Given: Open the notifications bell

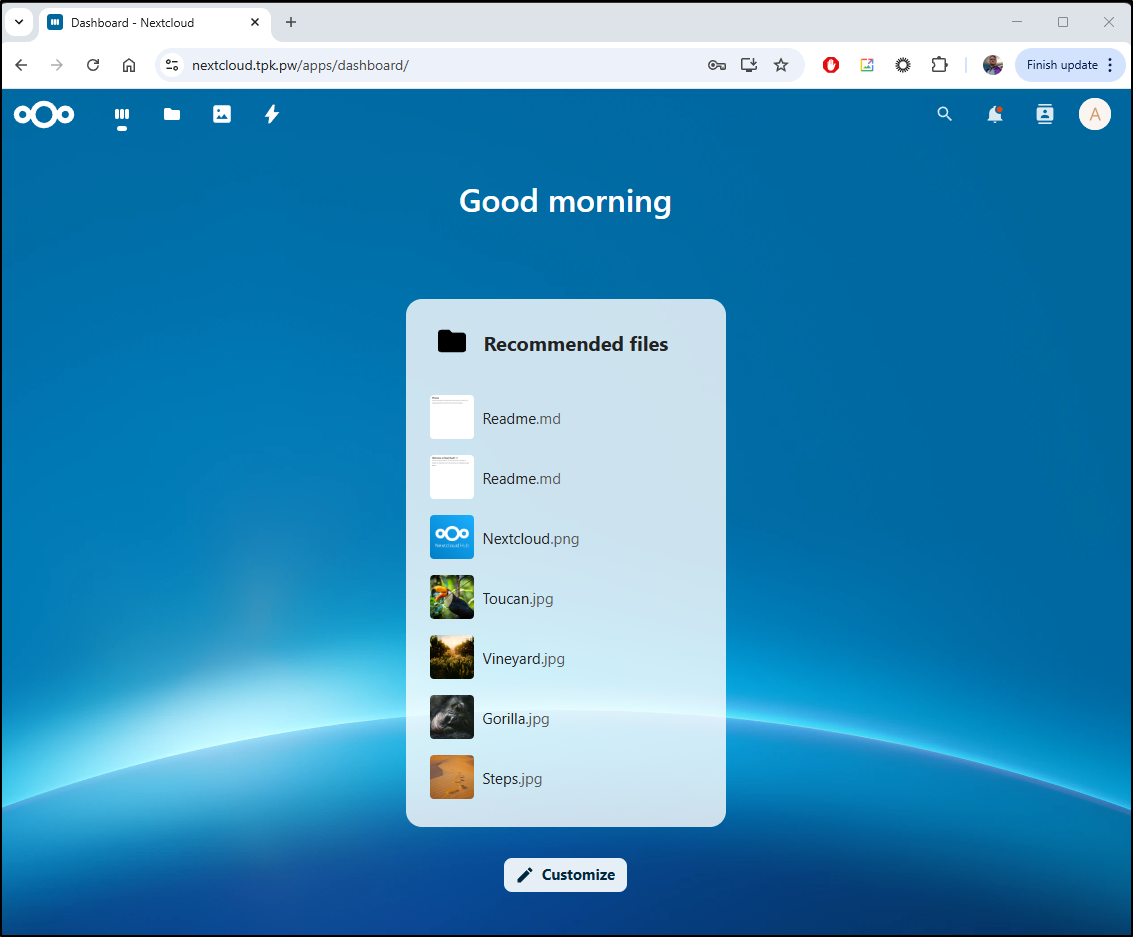Looking at the screenshot, I should [x=994, y=115].
